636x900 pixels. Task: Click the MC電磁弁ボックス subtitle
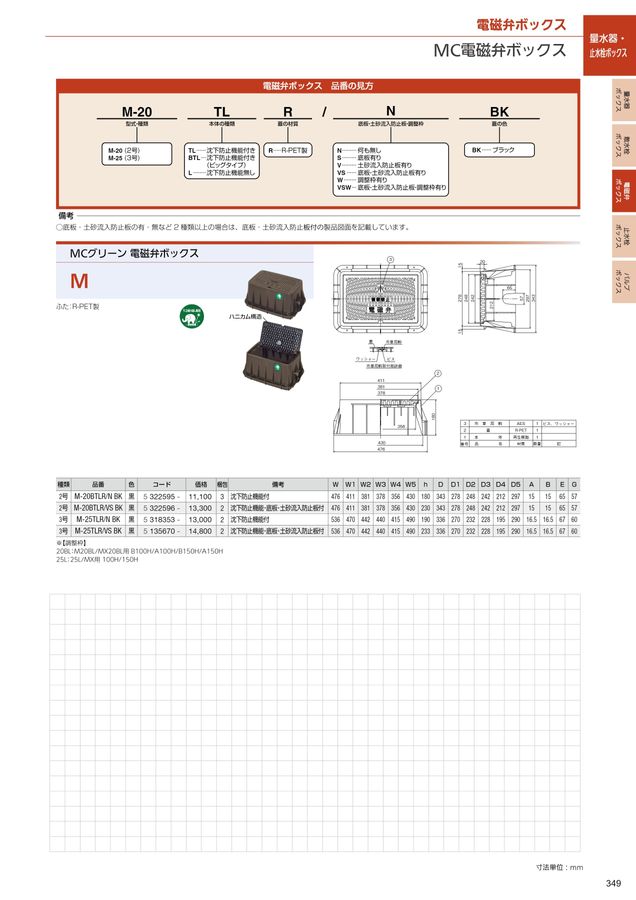(500, 51)
